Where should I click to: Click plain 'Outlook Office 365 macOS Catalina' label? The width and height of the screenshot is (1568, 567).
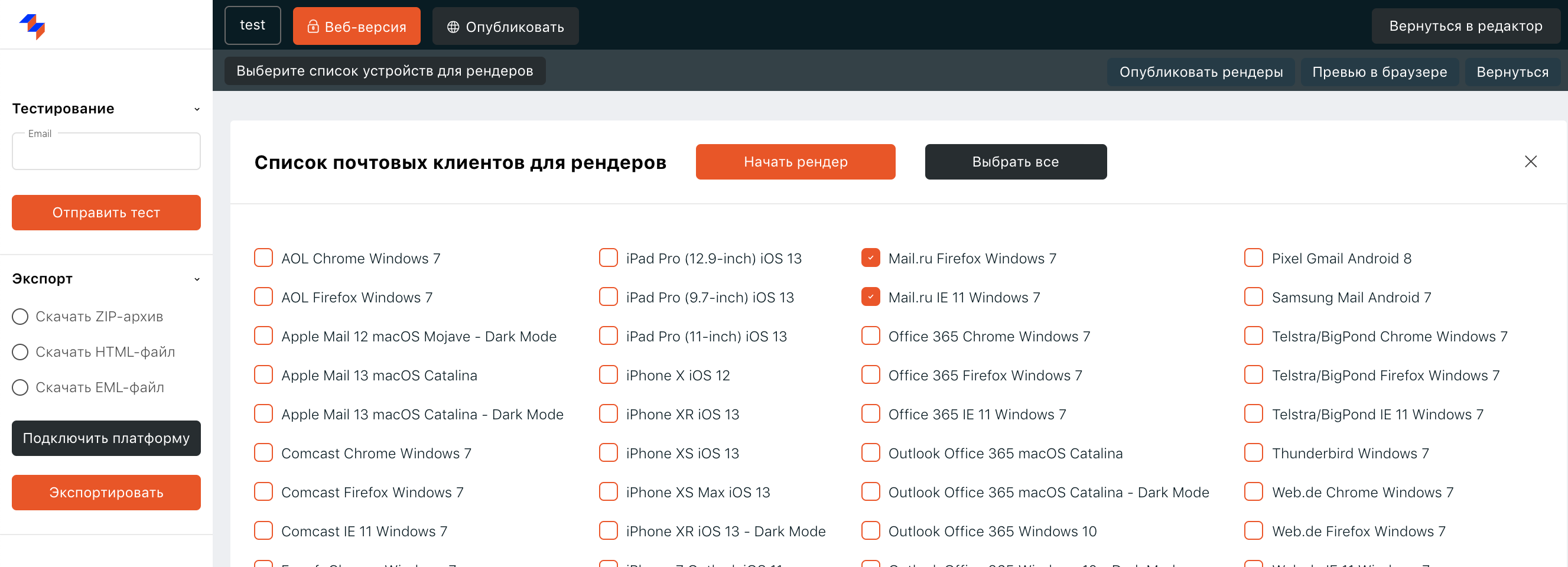coord(1005,453)
